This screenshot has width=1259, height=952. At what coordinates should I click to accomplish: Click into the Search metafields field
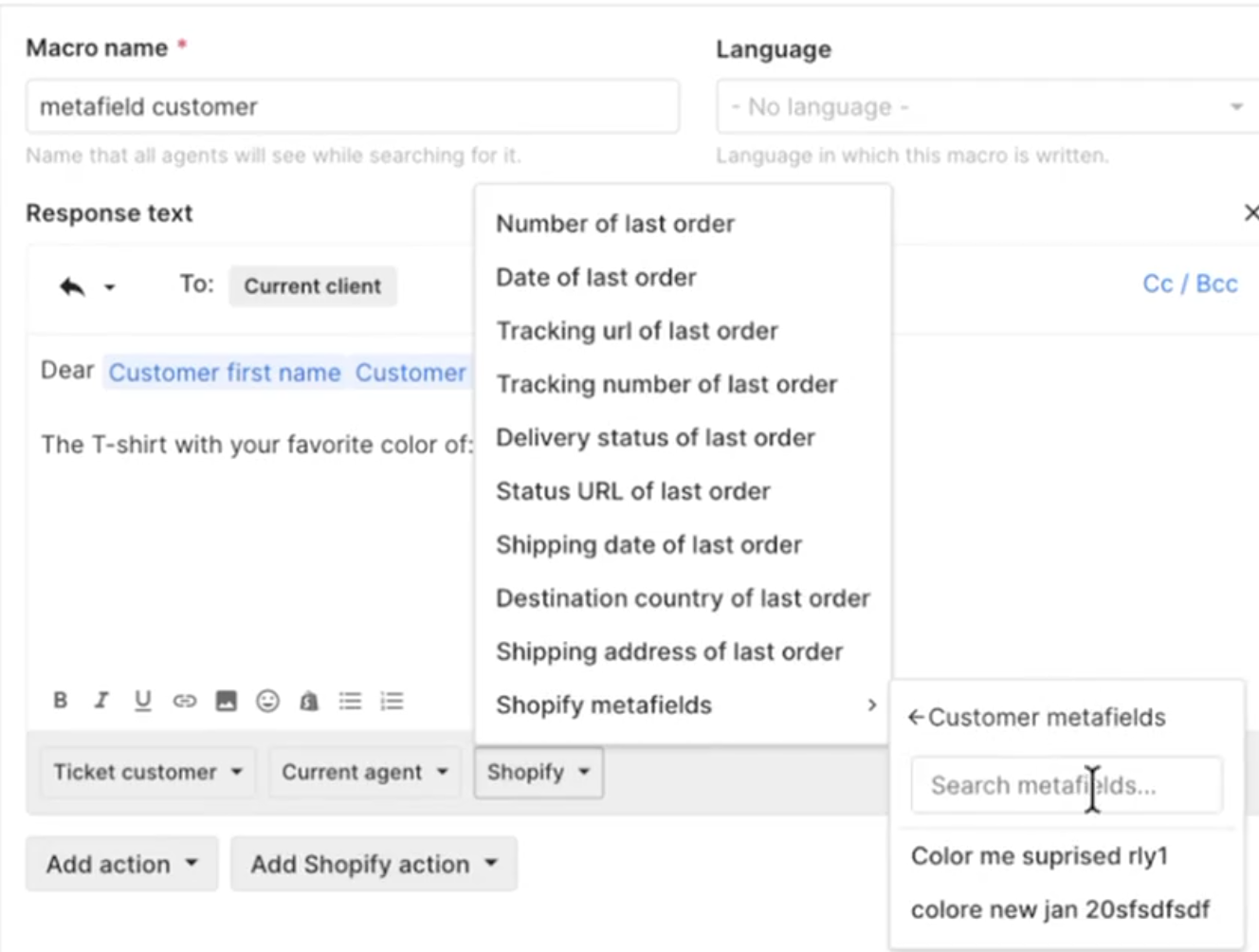(1066, 785)
